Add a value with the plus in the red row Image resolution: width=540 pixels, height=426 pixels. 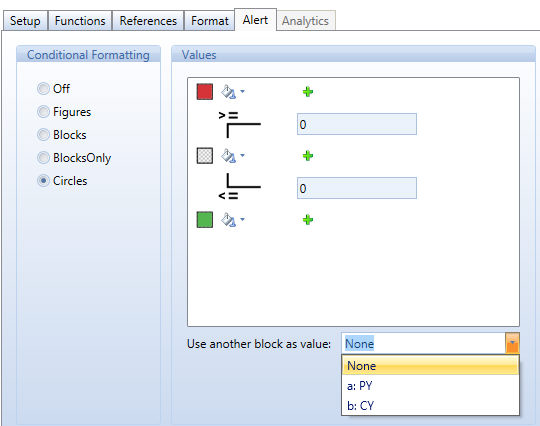[308, 92]
